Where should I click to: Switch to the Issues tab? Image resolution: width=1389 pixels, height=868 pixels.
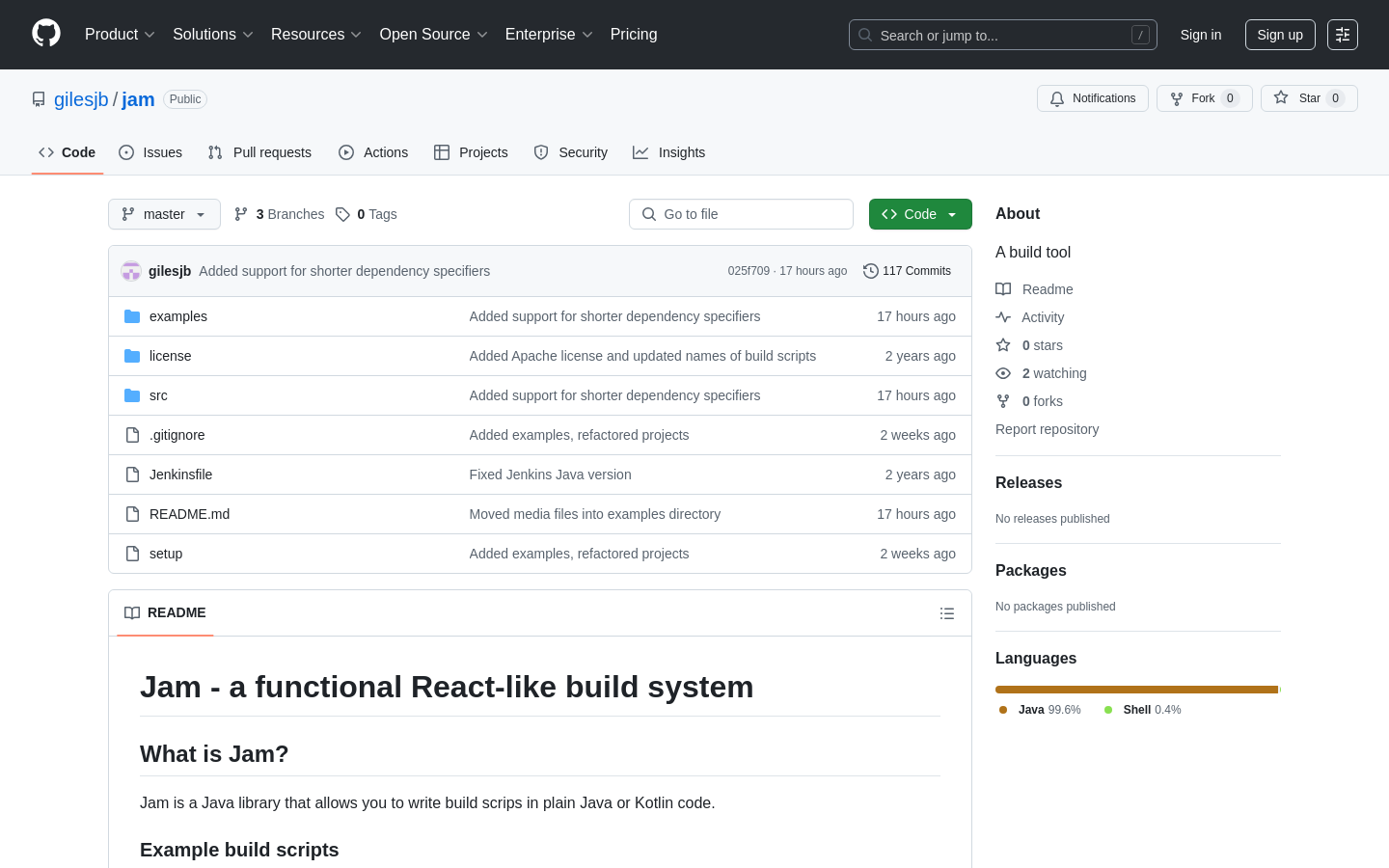[x=150, y=152]
